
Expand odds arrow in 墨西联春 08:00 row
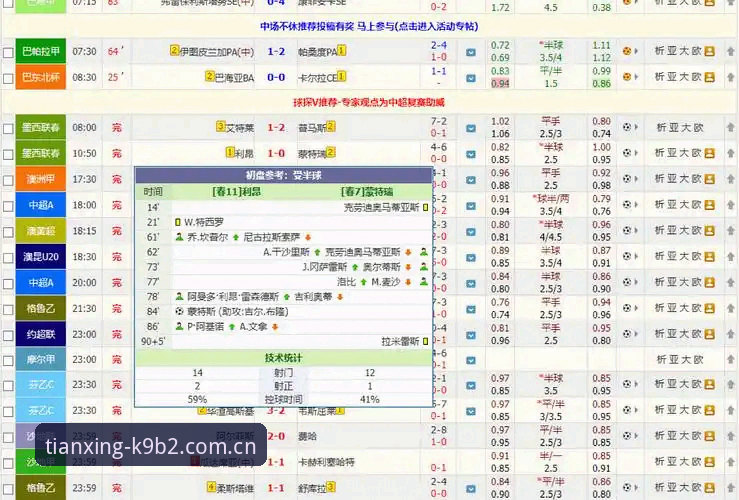(x=636, y=127)
